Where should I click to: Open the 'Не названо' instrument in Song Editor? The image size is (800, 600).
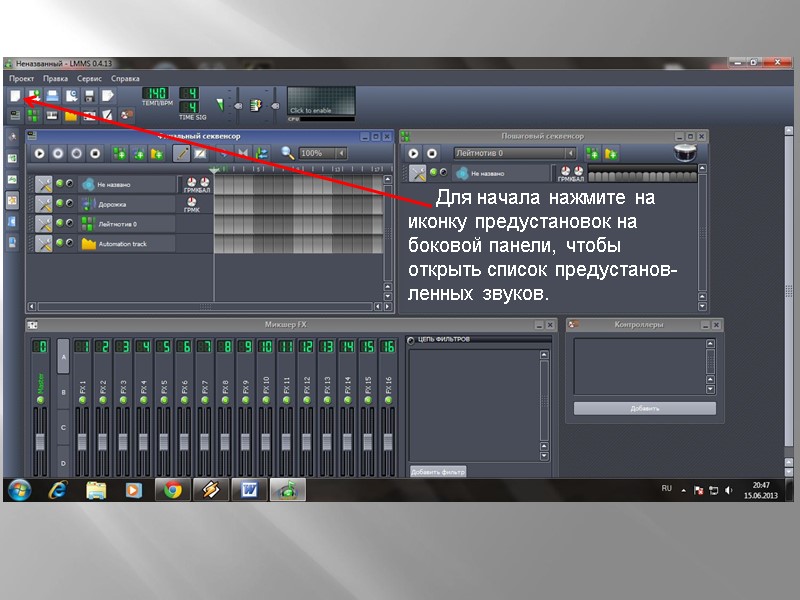click(x=128, y=184)
